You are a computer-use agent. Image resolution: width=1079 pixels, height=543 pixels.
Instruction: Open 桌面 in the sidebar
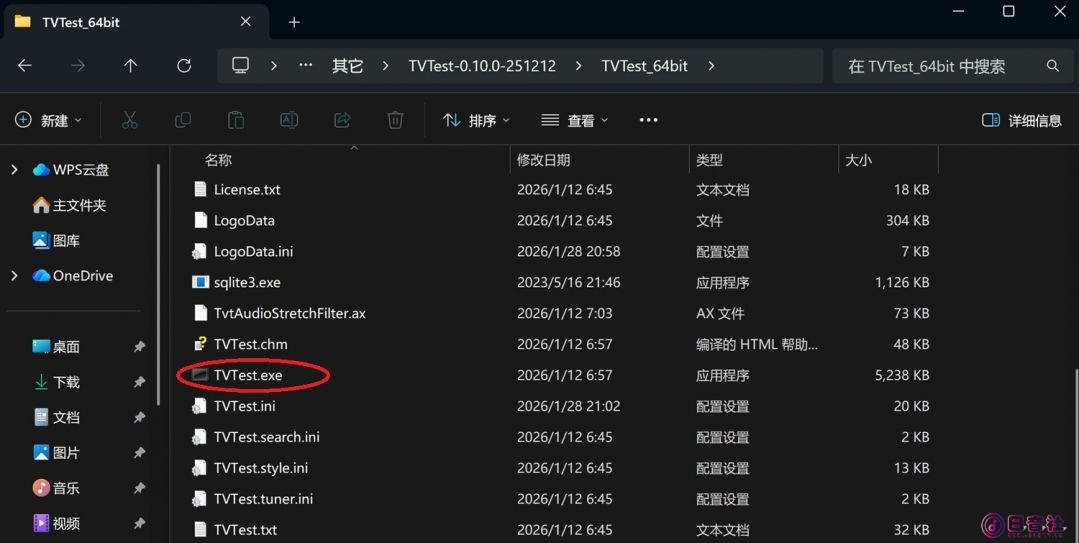click(56, 346)
